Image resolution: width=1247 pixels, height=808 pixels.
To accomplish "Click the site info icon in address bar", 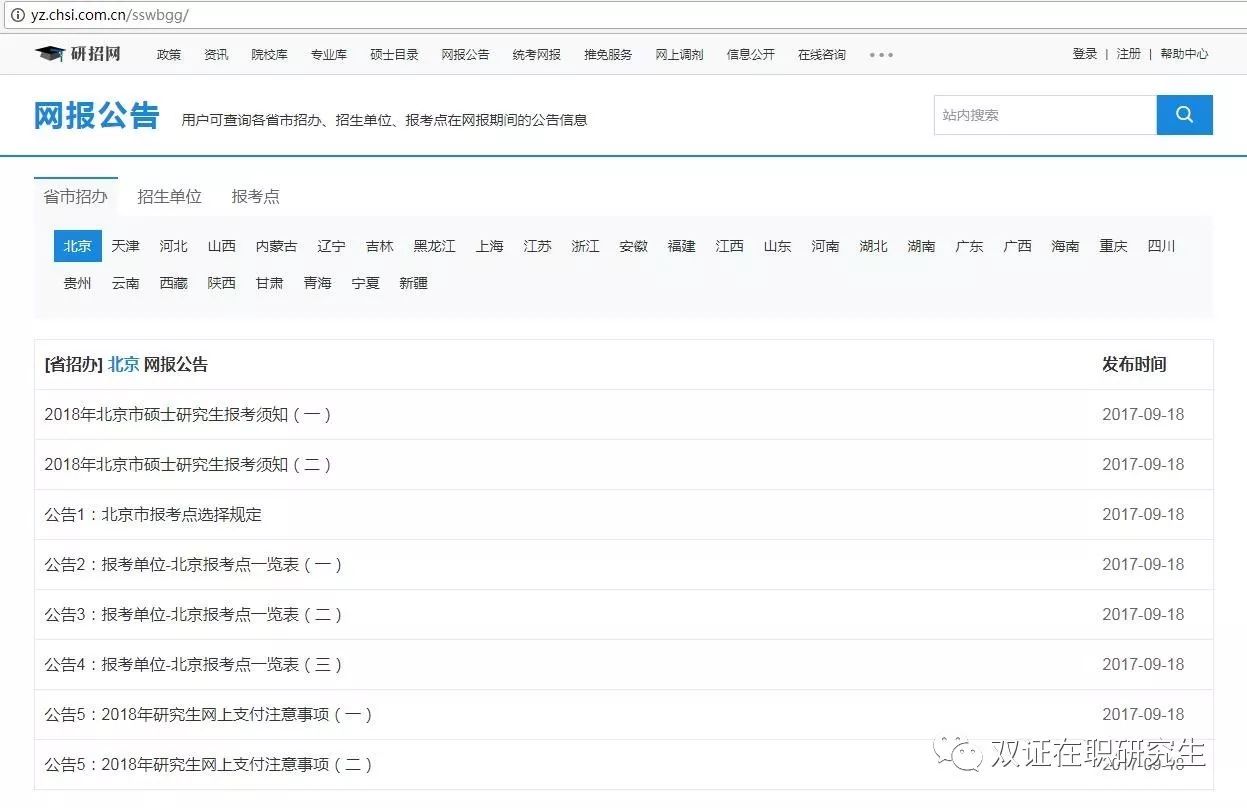I will click(17, 15).
